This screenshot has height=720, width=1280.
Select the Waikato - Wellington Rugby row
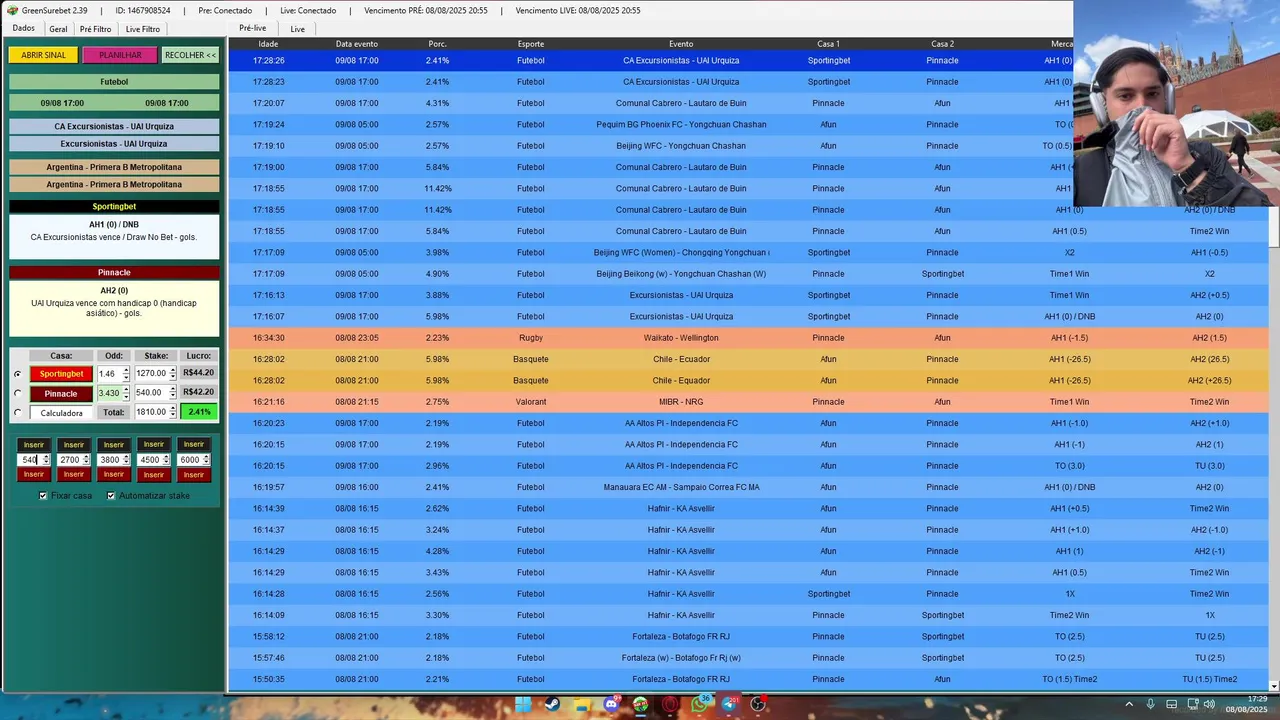[x=748, y=338]
